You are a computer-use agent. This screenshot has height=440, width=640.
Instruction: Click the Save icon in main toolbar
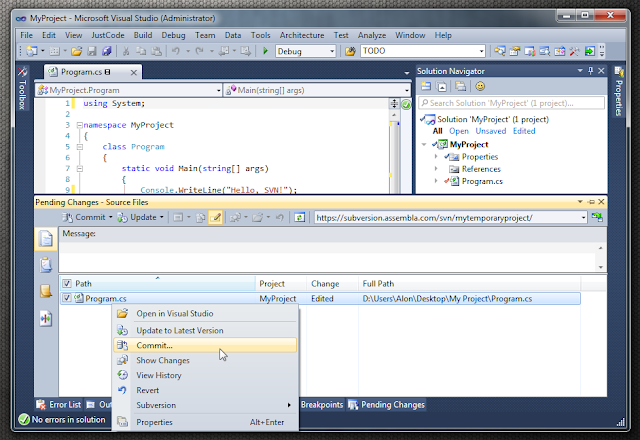pyautogui.click(x=92, y=51)
